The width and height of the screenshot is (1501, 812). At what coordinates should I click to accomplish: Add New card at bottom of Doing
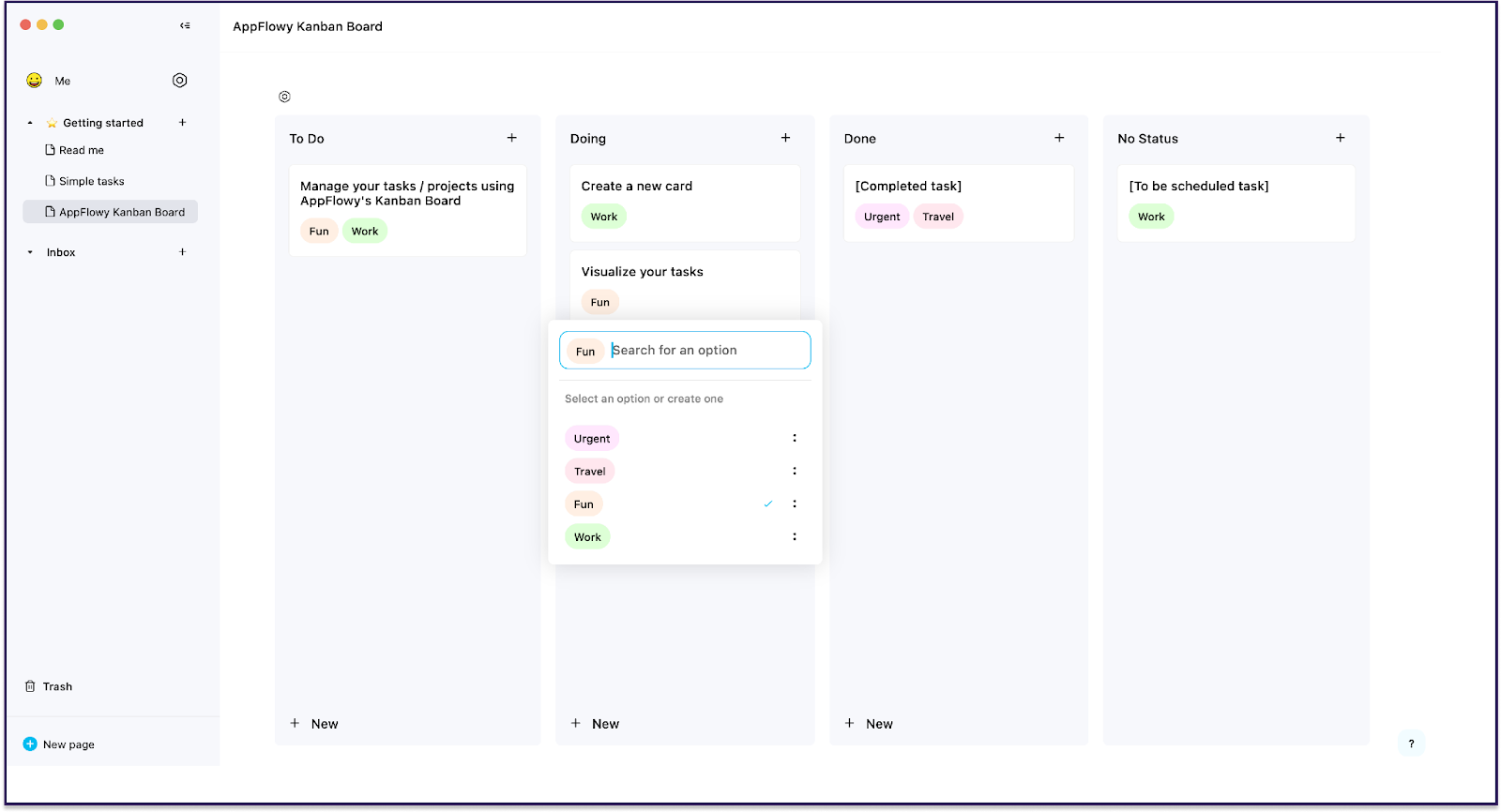tap(596, 723)
